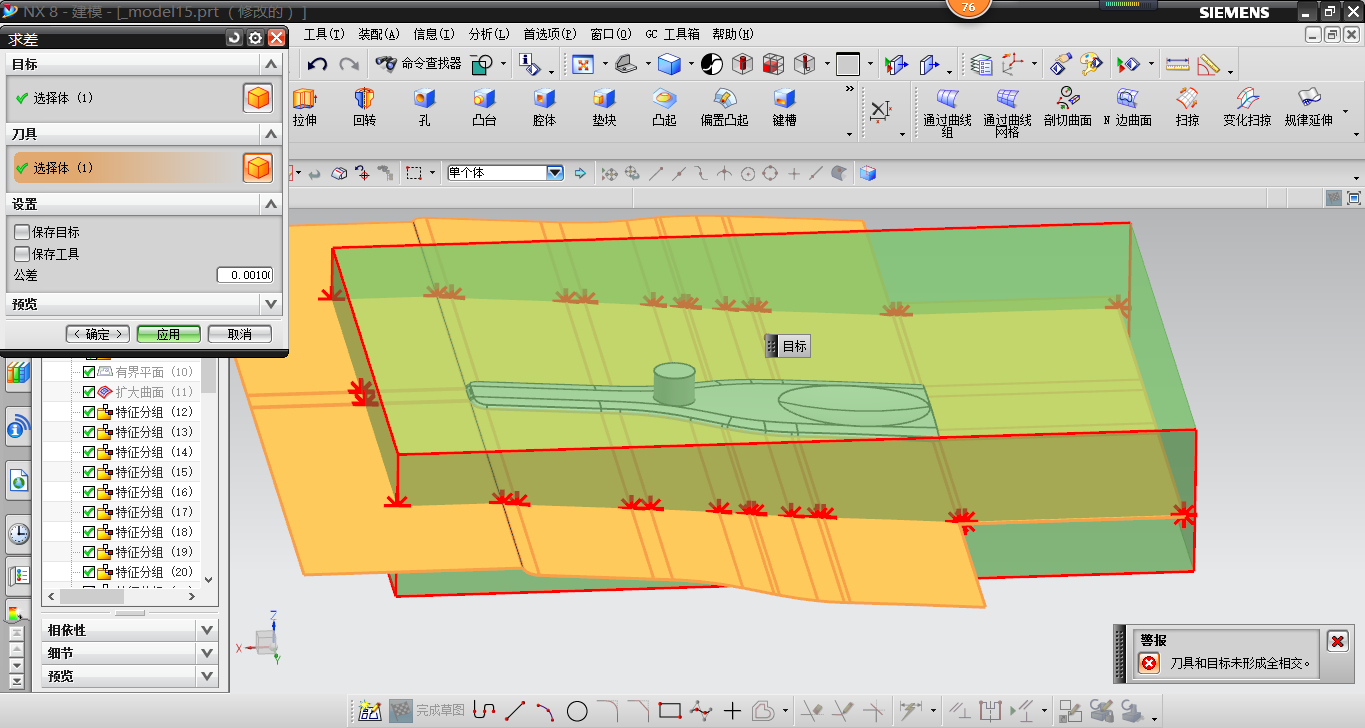The image size is (1365, 728).
Task: Select the 键槽 slot tool
Action: (784, 106)
